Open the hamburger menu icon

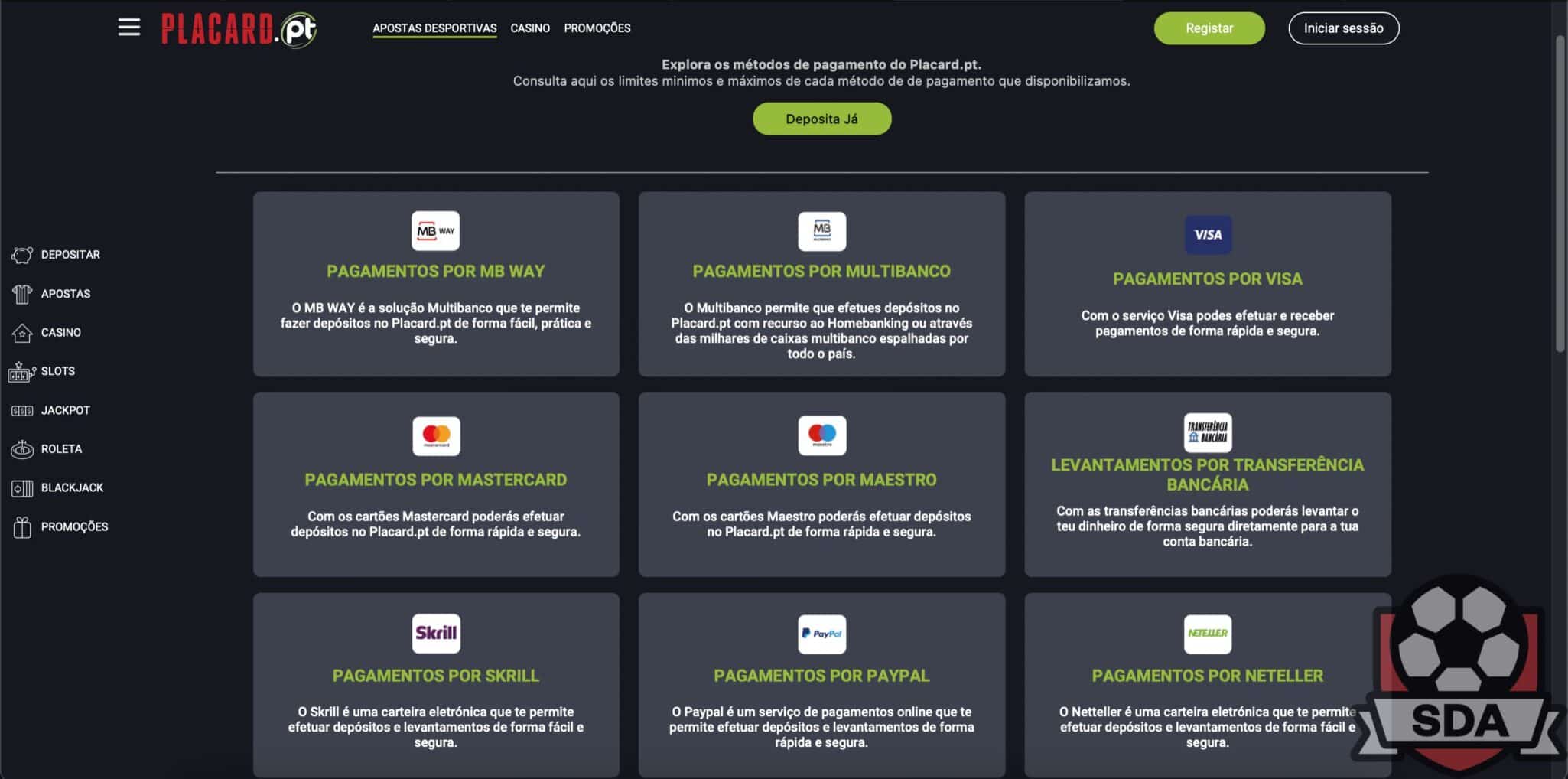tap(129, 28)
